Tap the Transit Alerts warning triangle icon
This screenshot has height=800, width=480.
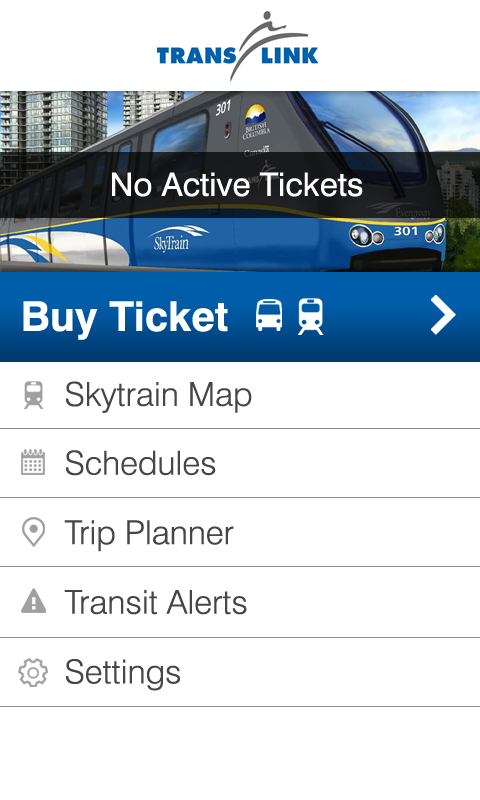click(x=34, y=601)
